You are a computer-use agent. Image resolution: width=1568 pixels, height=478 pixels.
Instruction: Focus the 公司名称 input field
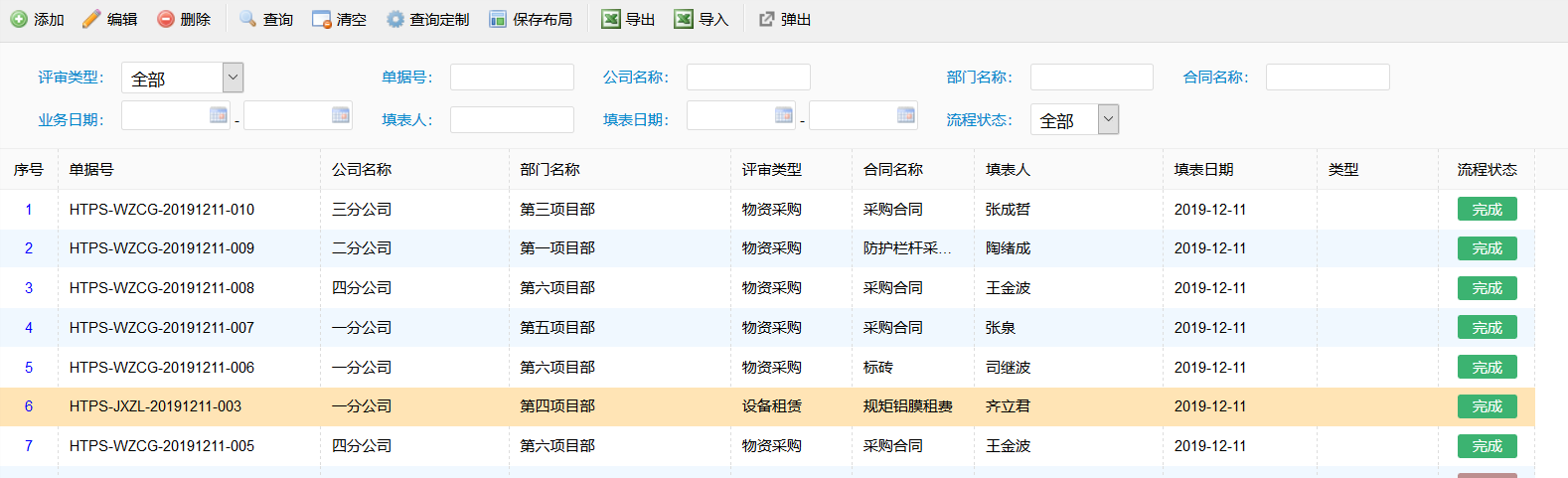748,78
